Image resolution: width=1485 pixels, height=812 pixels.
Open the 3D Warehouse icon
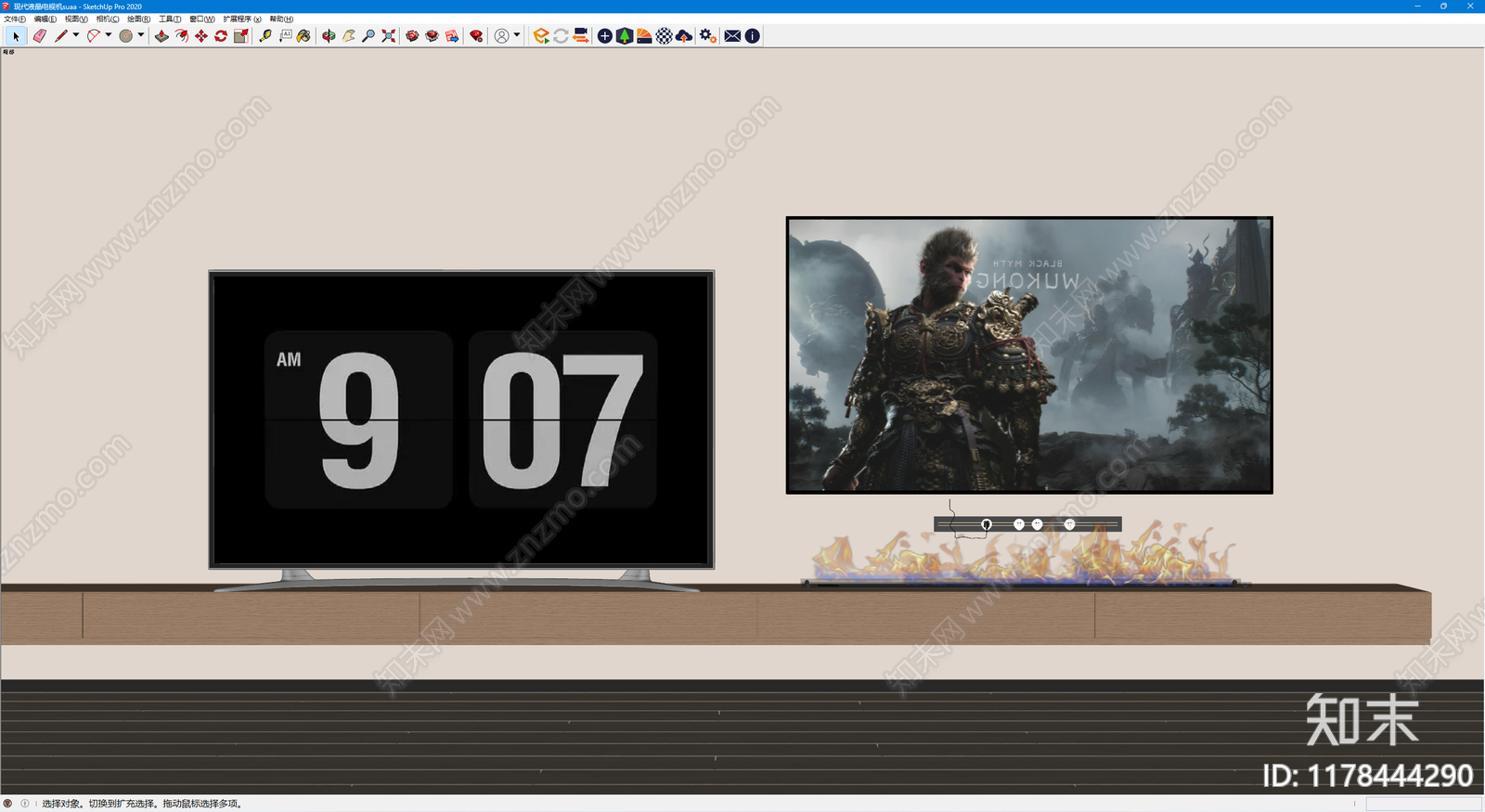coord(412,36)
